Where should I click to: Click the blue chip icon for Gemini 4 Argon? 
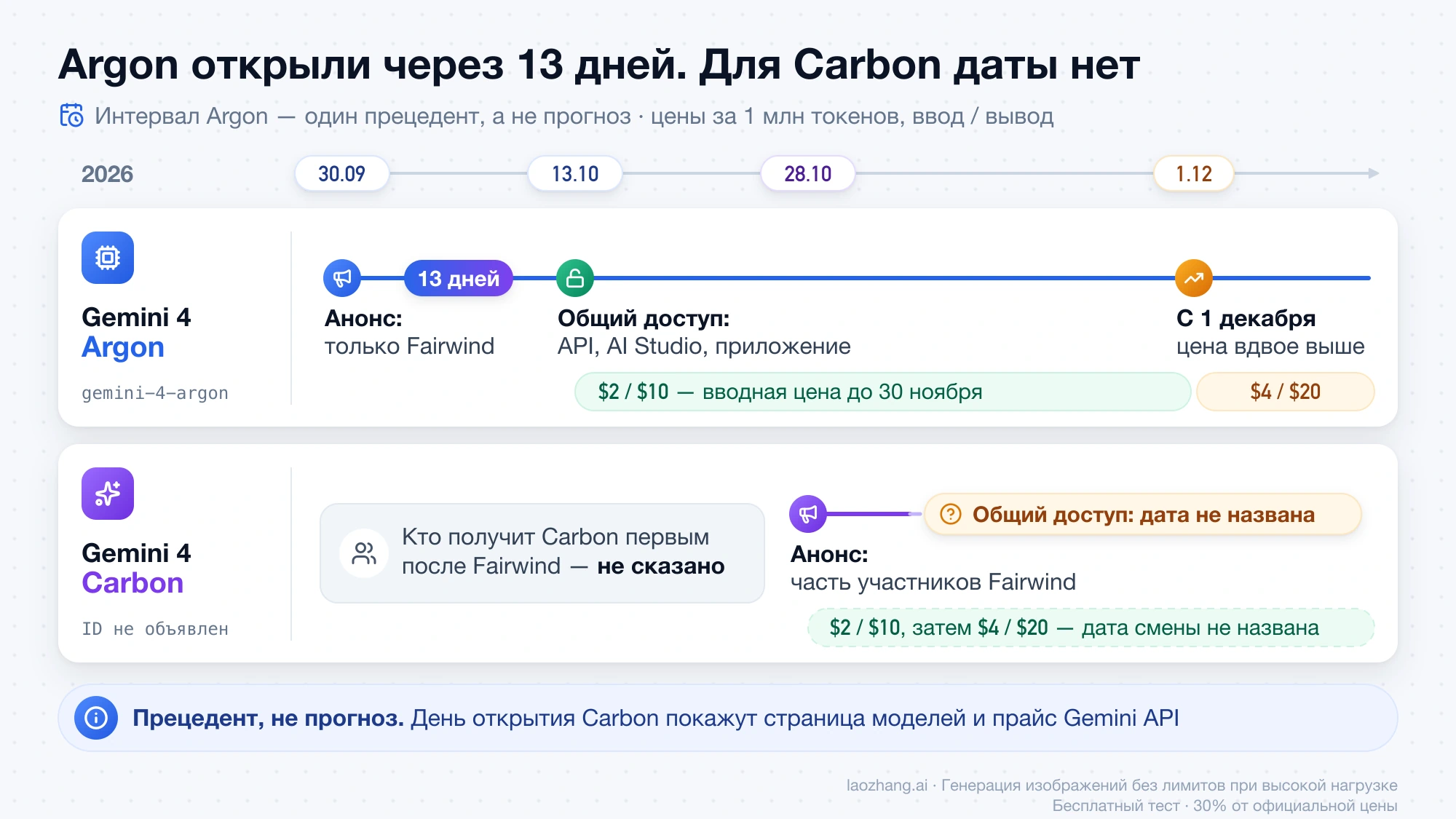click(x=108, y=258)
